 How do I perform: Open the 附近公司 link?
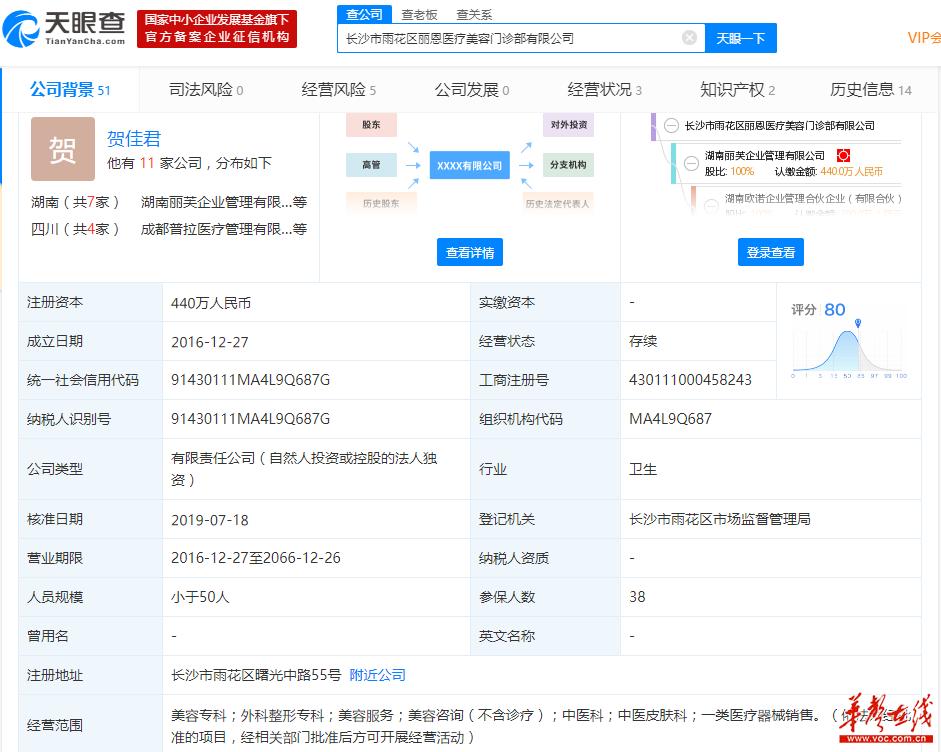pyautogui.click(x=377, y=675)
